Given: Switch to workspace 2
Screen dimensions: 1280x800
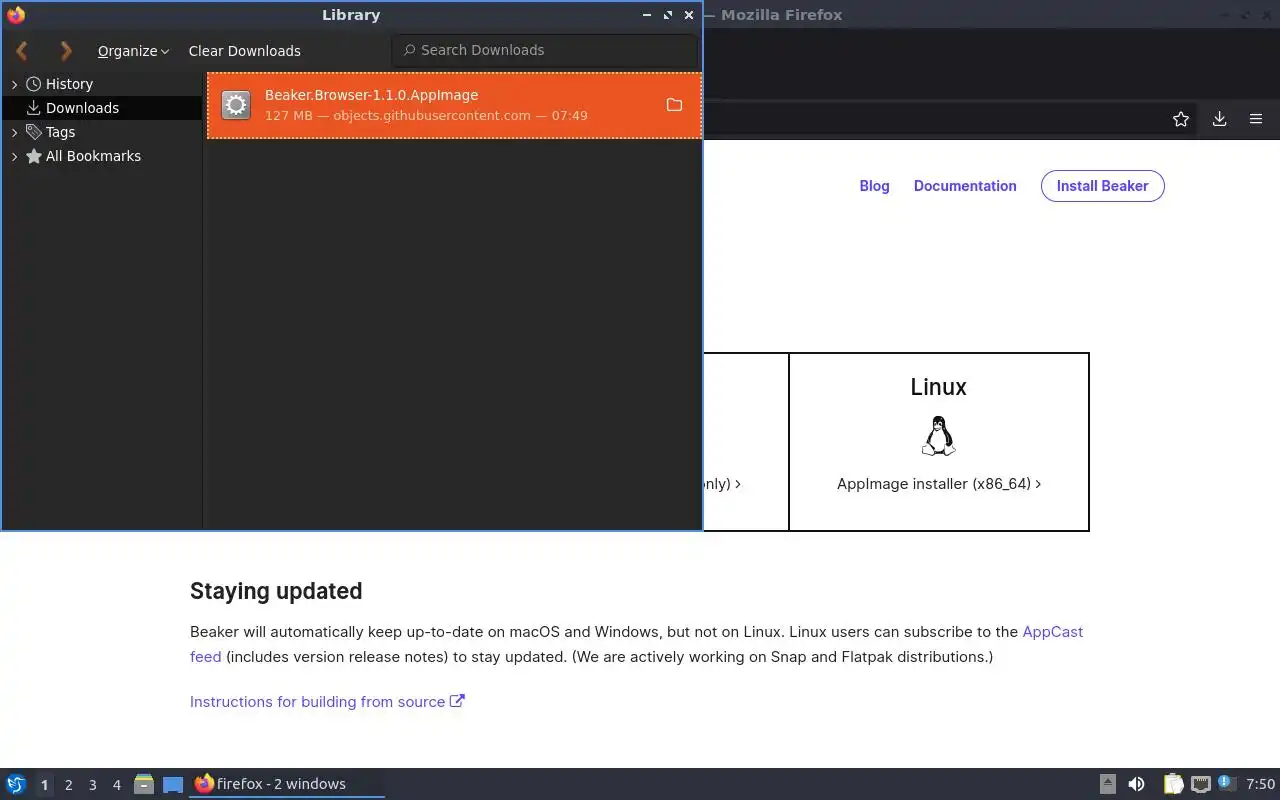Looking at the screenshot, I should [x=68, y=785].
